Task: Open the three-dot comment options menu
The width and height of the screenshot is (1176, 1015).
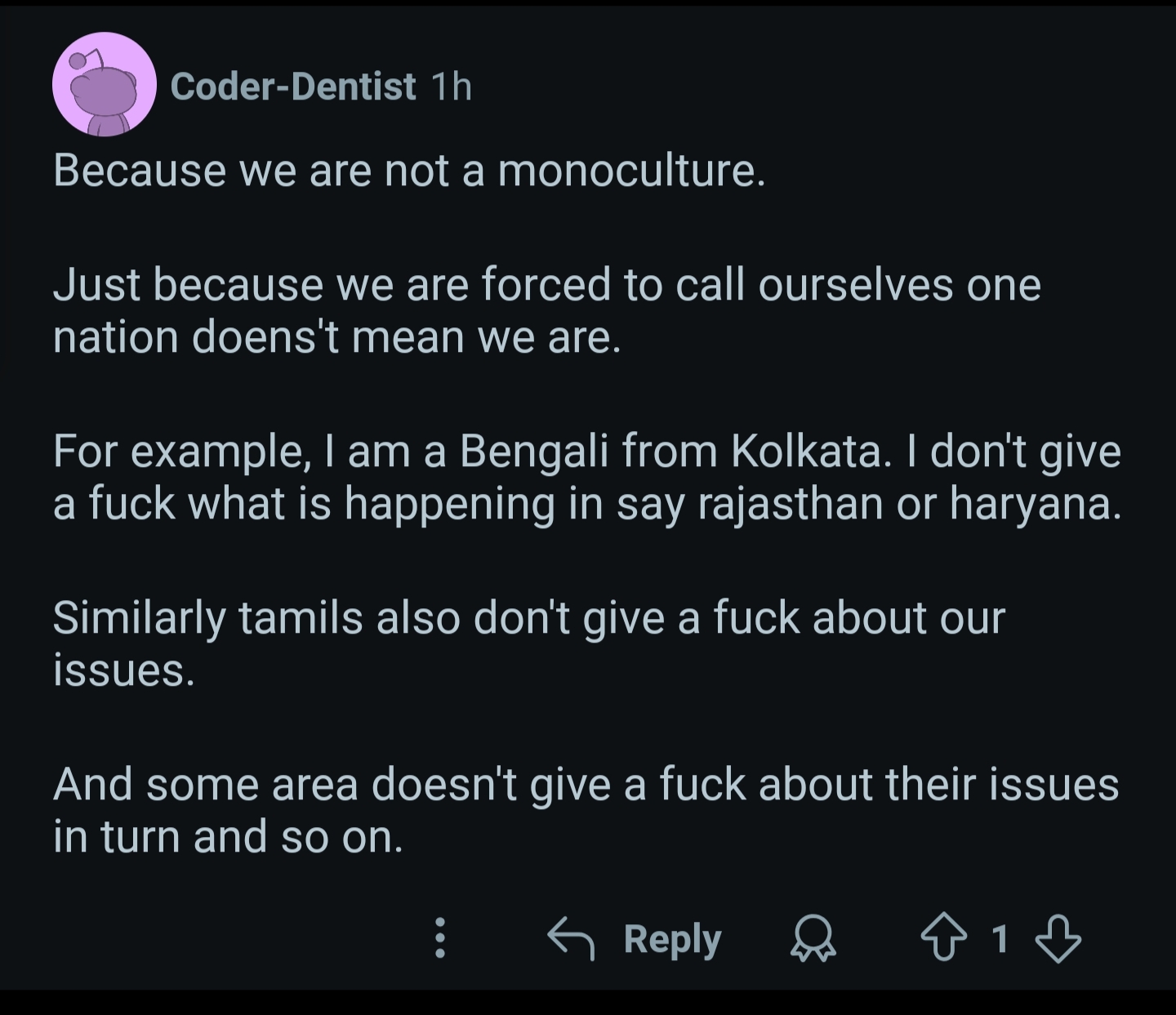Action: [x=439, y=937]
